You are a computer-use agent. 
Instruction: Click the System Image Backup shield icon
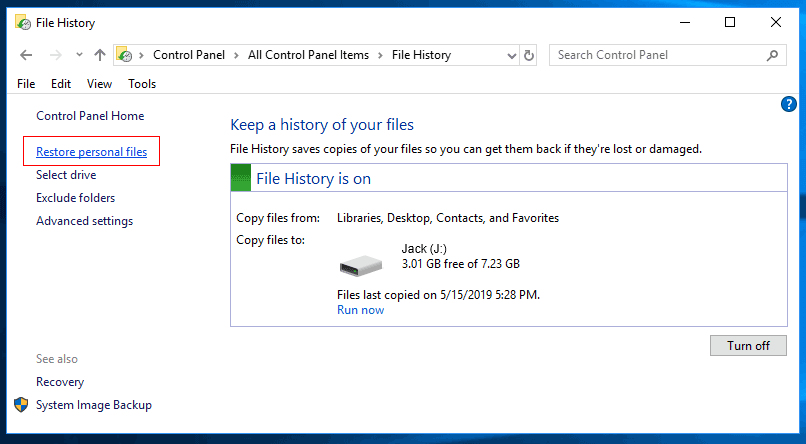pos(21,404)
